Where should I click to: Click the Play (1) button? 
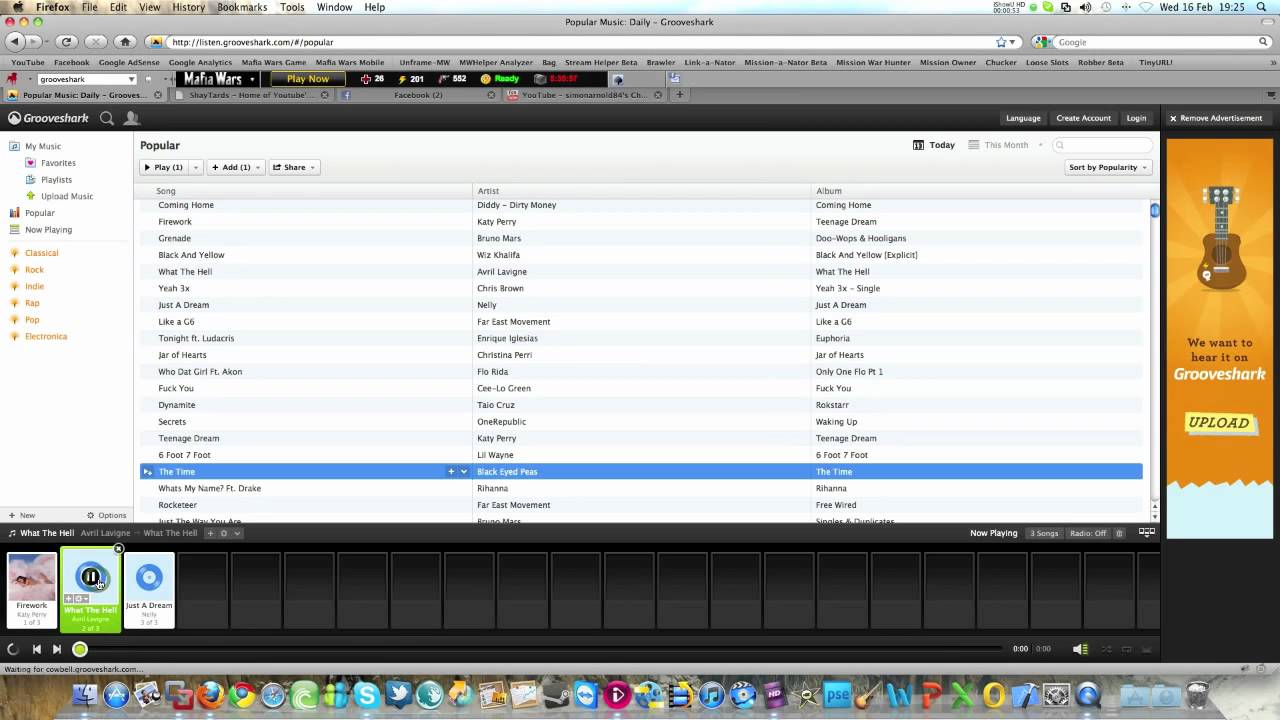tap(163, 167)
